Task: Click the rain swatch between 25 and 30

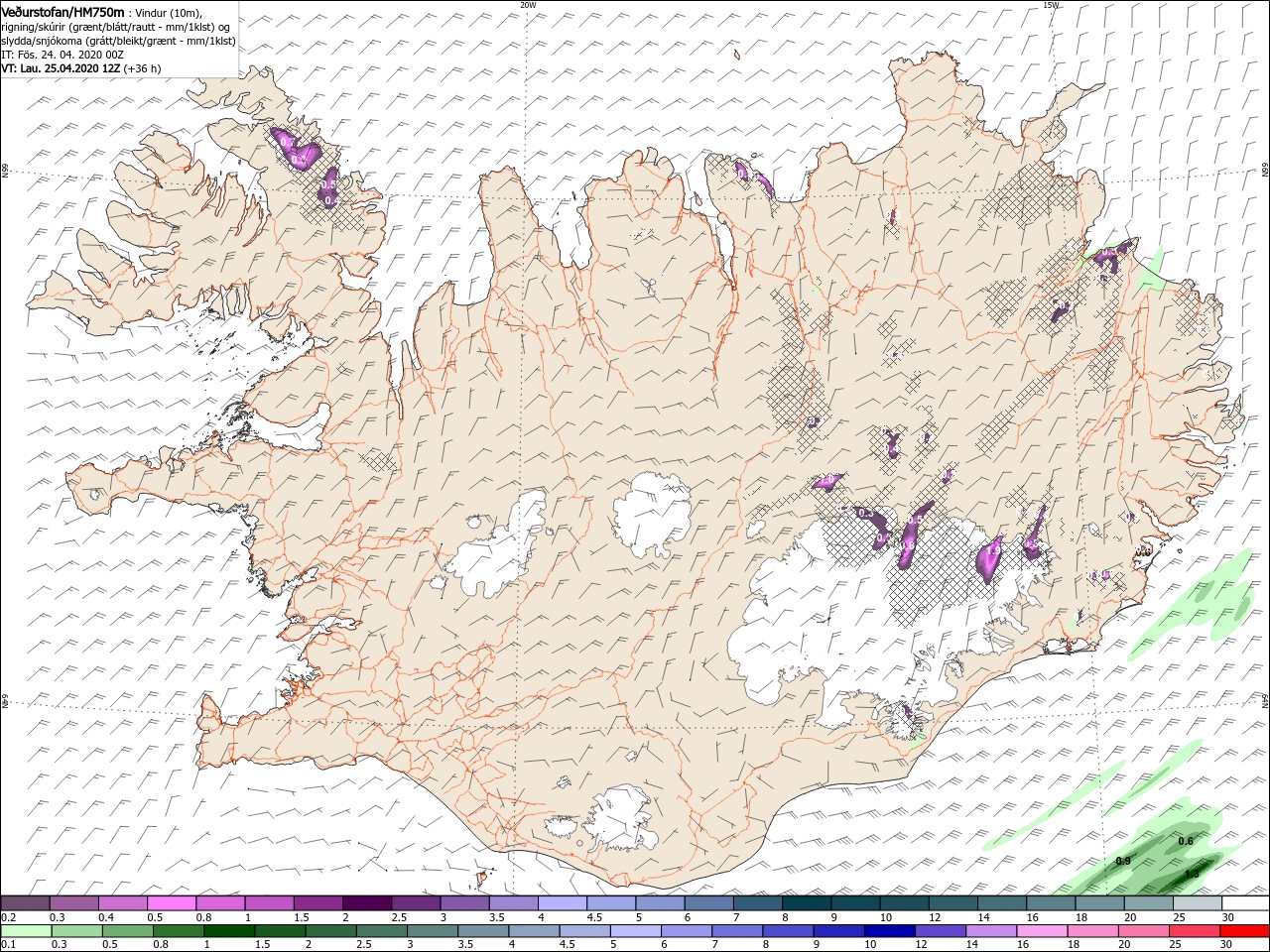Action: coord(1194,931)
